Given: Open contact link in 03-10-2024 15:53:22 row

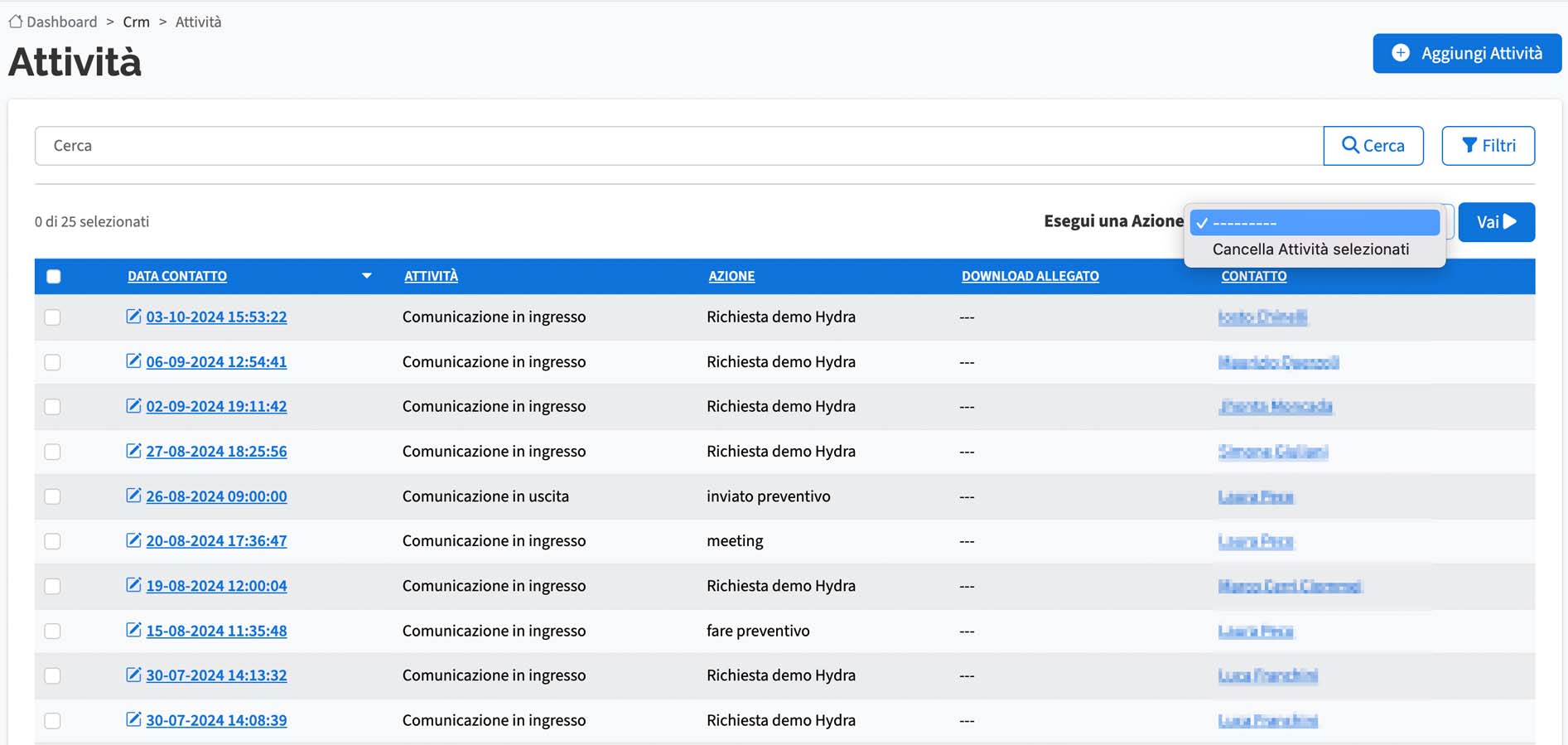Looking at the screenshot, I should coord(1262,317).
